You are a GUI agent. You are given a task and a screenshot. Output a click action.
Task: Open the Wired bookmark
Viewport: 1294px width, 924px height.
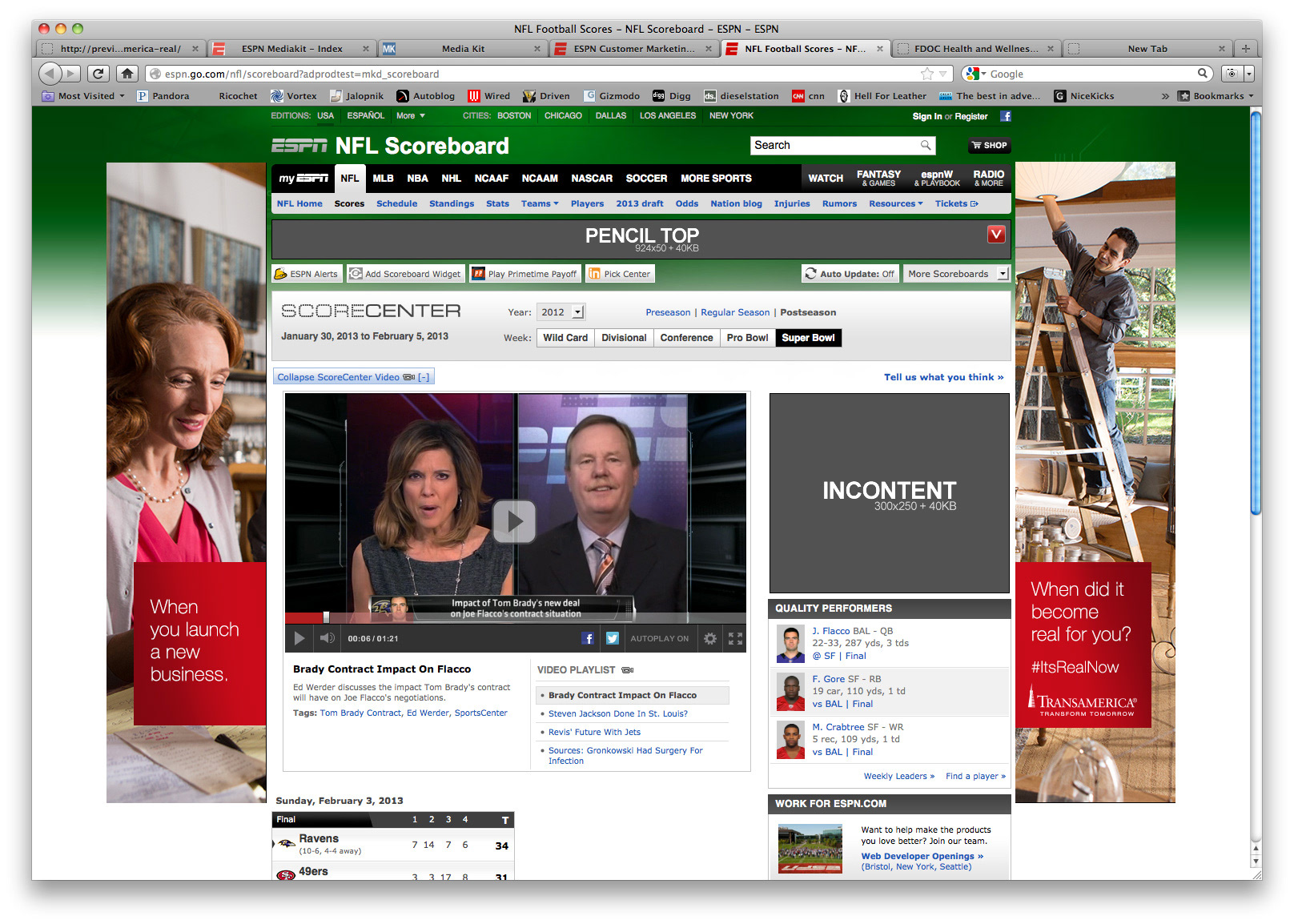point(489,96)
